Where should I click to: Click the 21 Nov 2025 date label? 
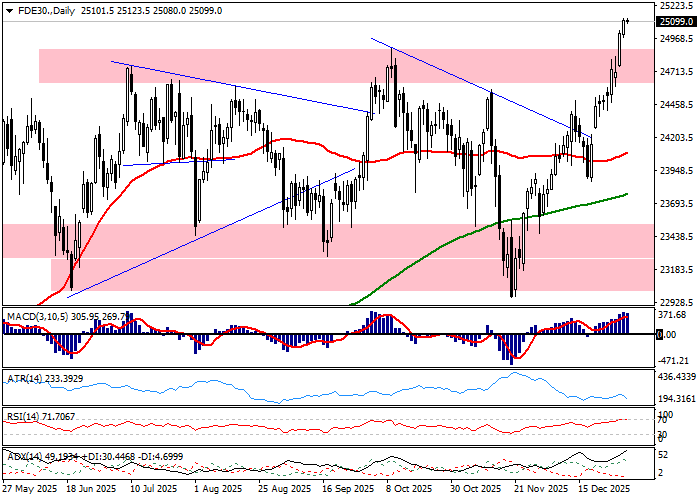pos(535,490)
